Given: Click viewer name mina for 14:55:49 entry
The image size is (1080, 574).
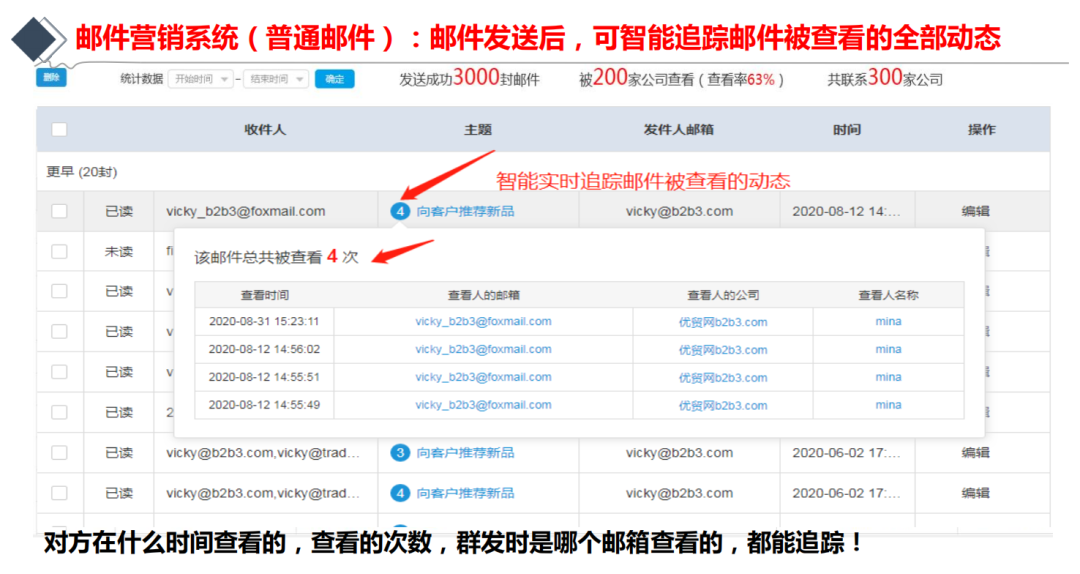Looking at the screenshot, I should point(888,405).
